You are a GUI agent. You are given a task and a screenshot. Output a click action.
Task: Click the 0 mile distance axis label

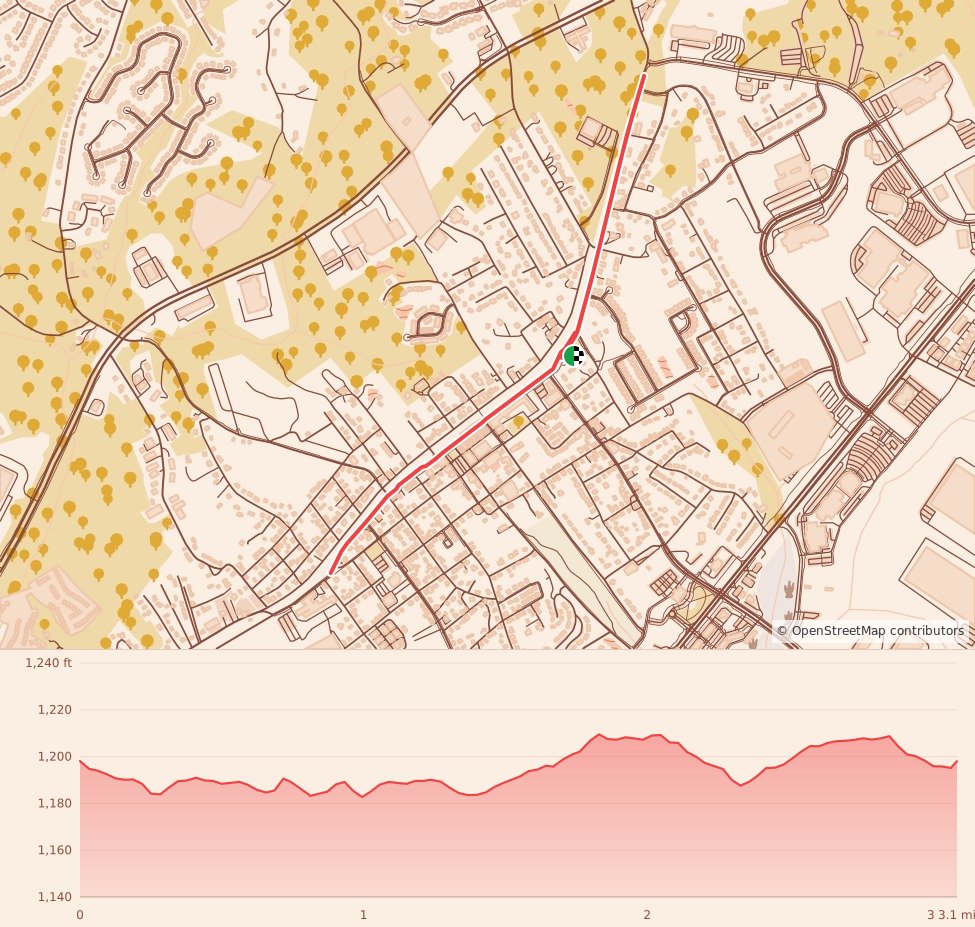(80, 915)
